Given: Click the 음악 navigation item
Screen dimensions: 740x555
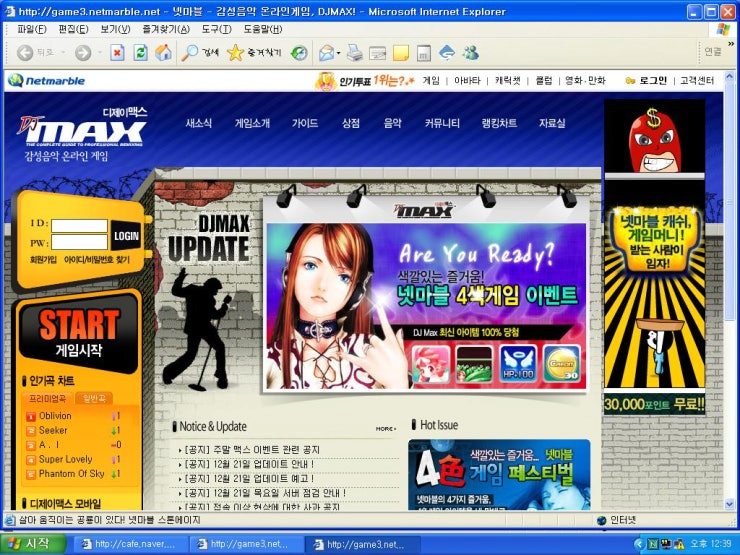Looking at the screenshot, I should [x=392, y=124].
